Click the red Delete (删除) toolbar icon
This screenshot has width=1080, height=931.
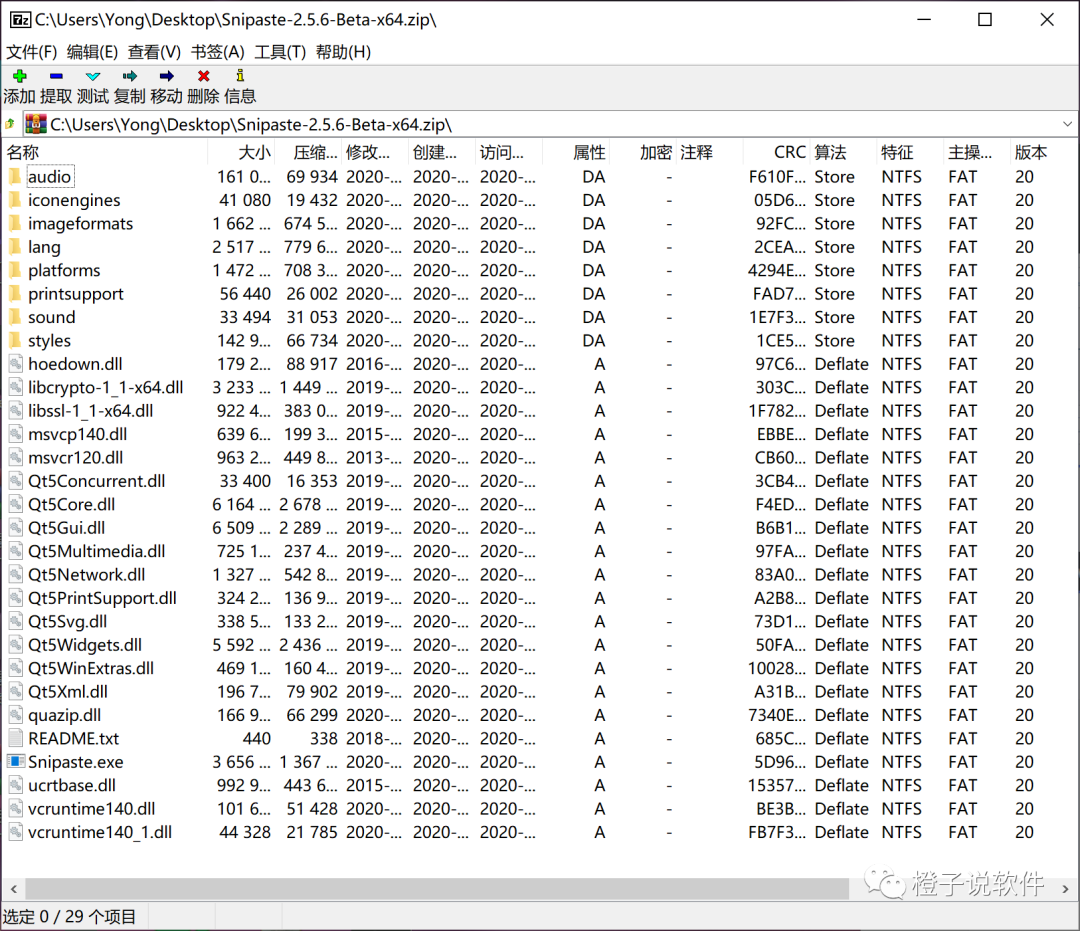[x=203, y=76]
